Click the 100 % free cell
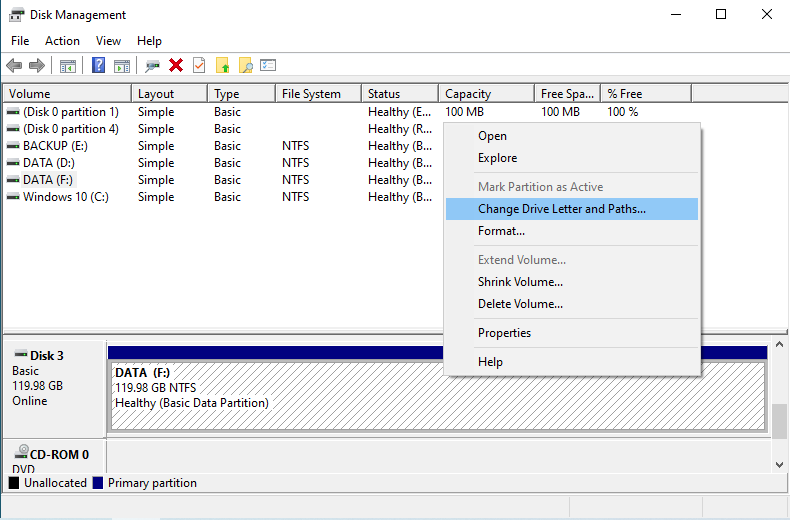 click(622, 112)
